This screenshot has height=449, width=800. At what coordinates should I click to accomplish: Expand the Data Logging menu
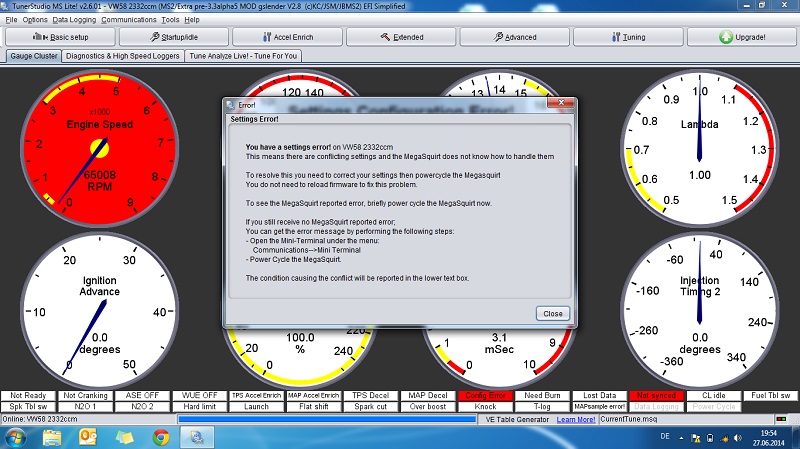74,19
